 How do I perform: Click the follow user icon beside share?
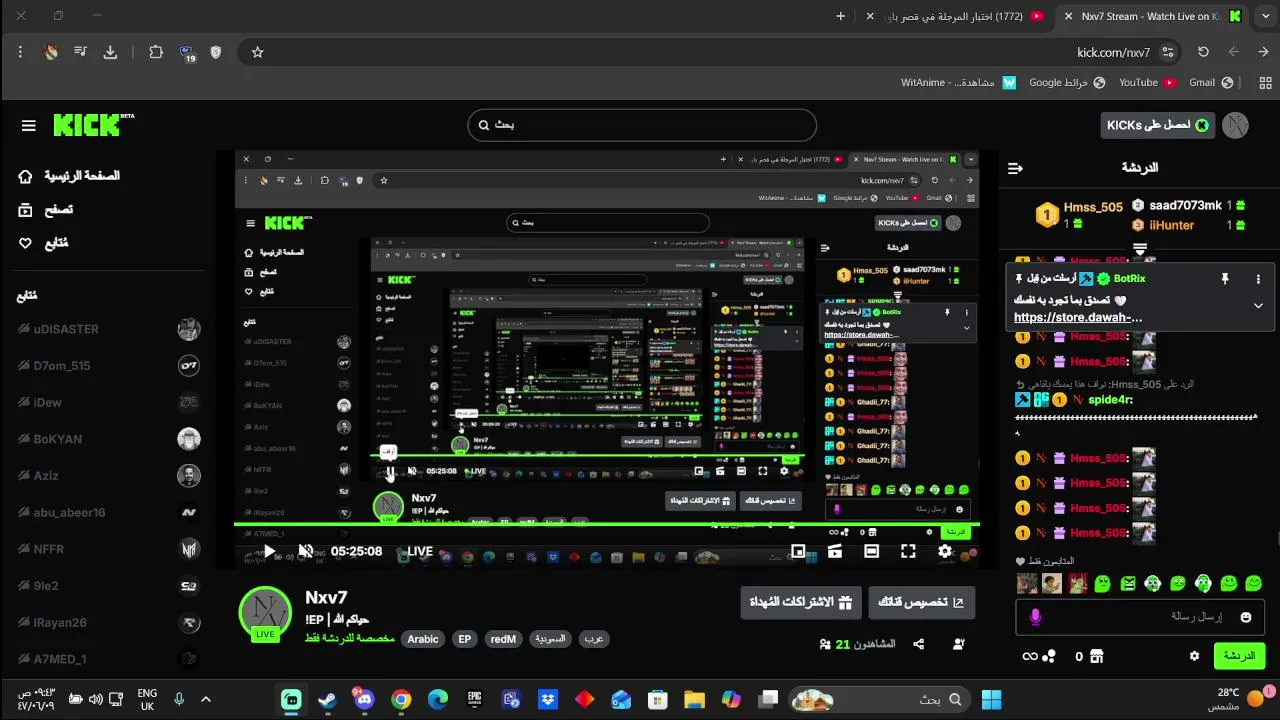click(x=959, y=644)
